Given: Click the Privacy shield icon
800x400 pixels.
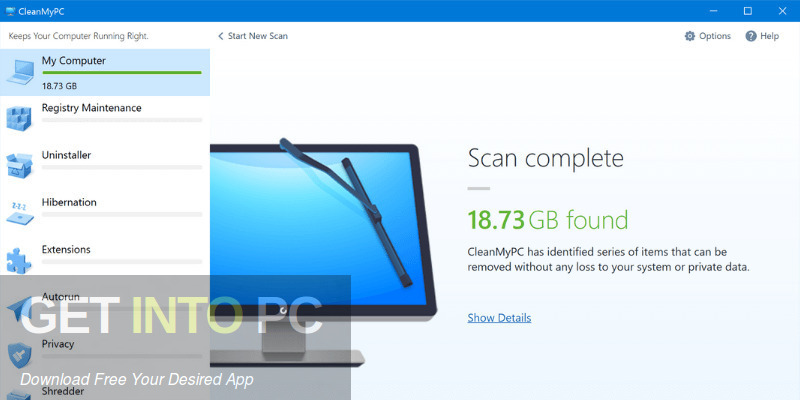Looking at the screenshot, I should click(x=20, y=355).
